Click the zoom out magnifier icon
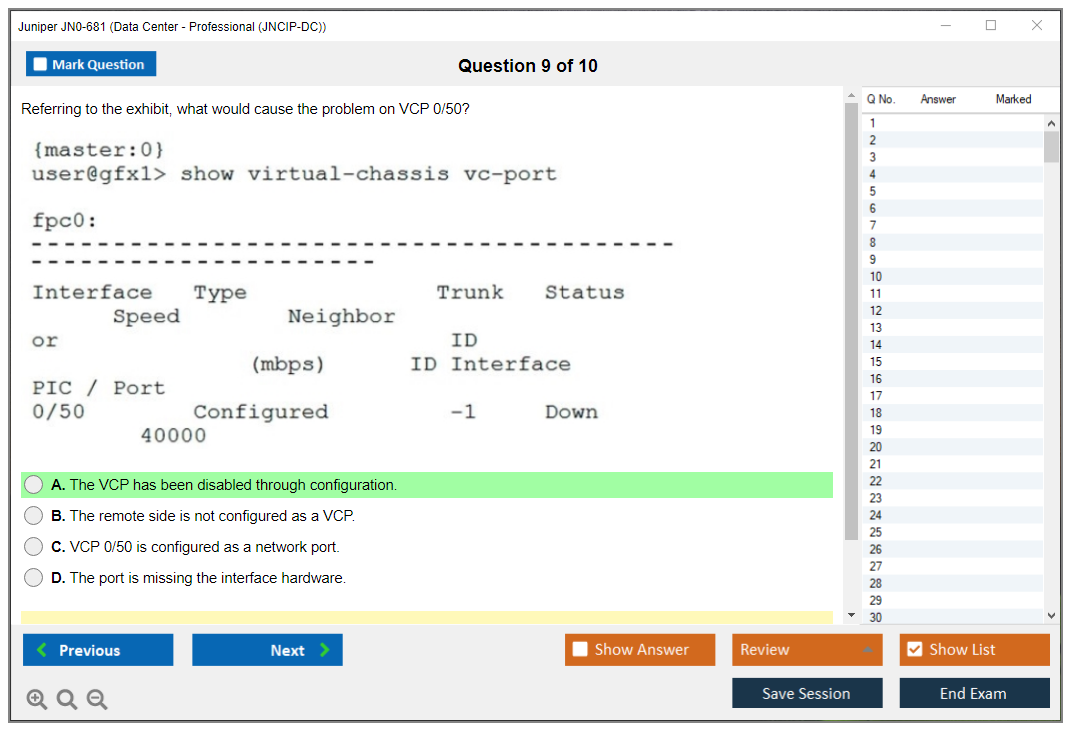 point(97,699)
